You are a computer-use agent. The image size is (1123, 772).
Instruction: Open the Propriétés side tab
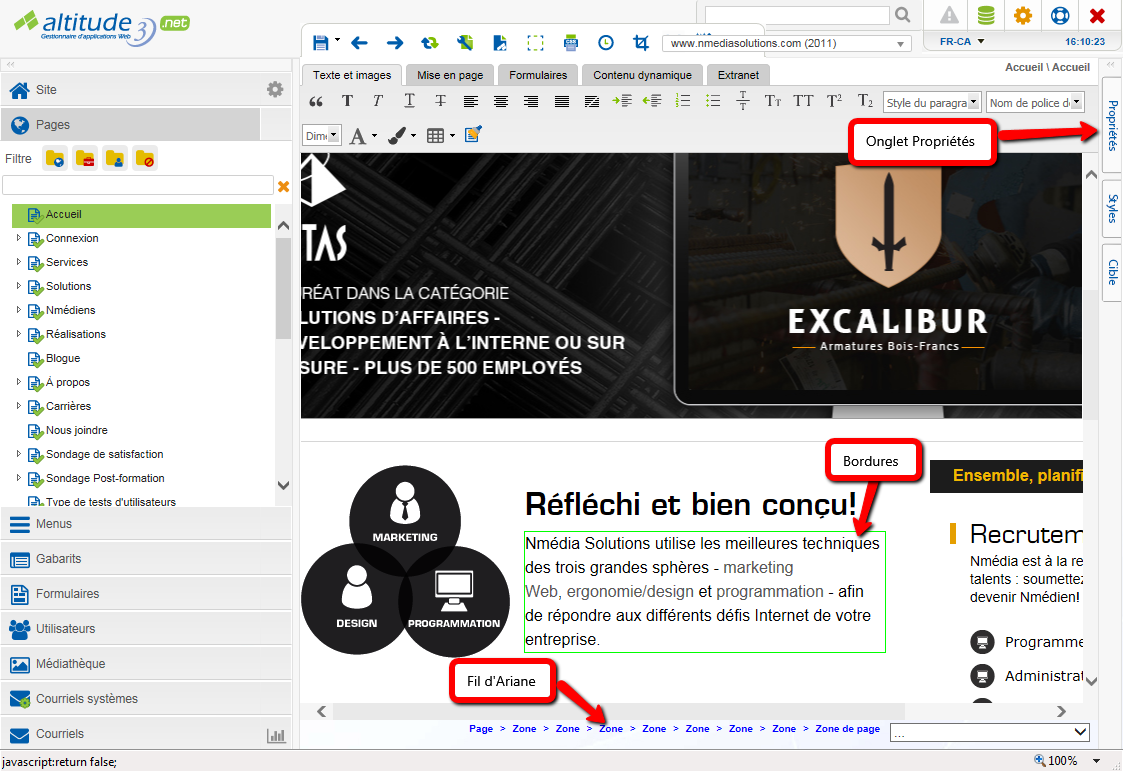click(1112, 125)
